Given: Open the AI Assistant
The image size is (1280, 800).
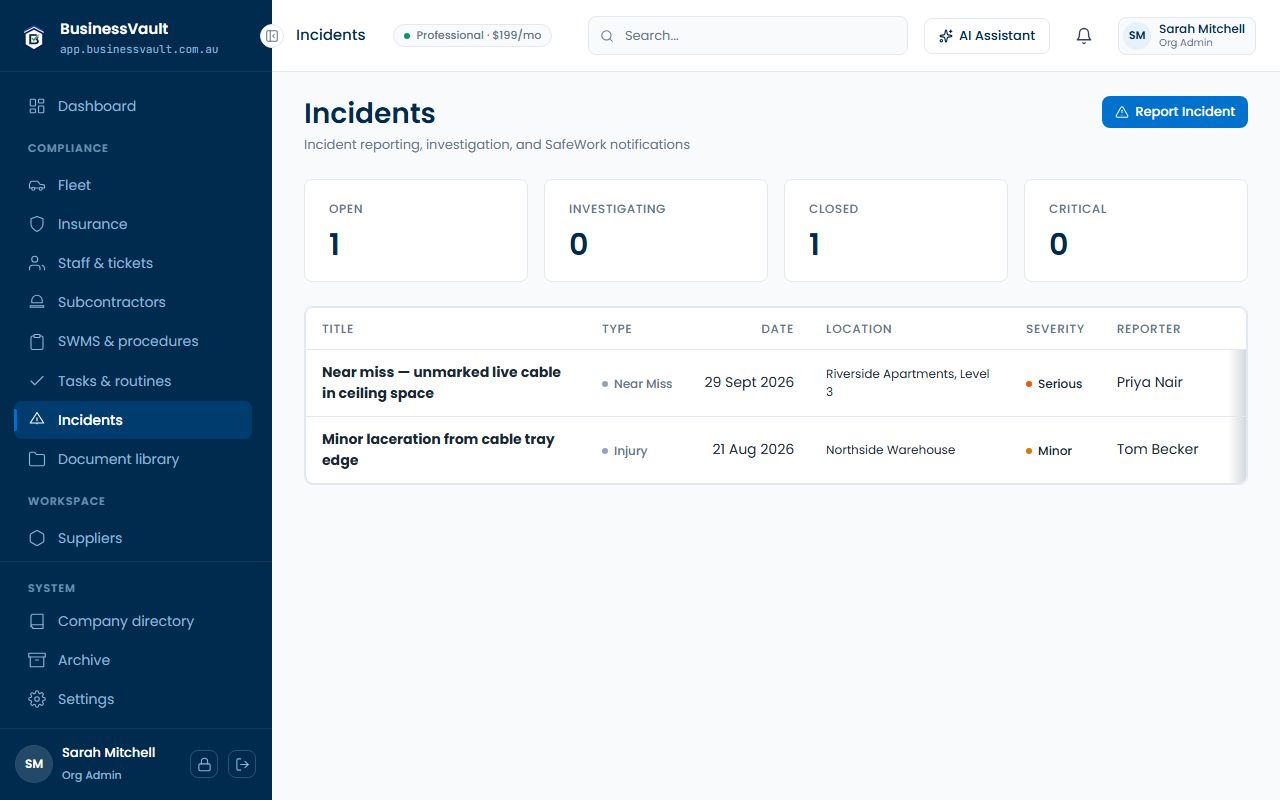Looking at the screenshot, I should click(x=987, y=36).
